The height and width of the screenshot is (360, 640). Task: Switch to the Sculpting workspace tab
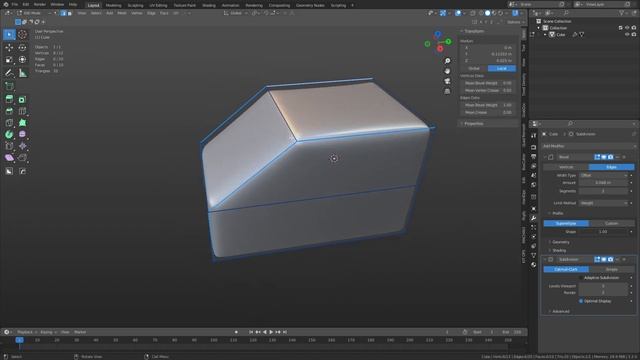(136, 5)
